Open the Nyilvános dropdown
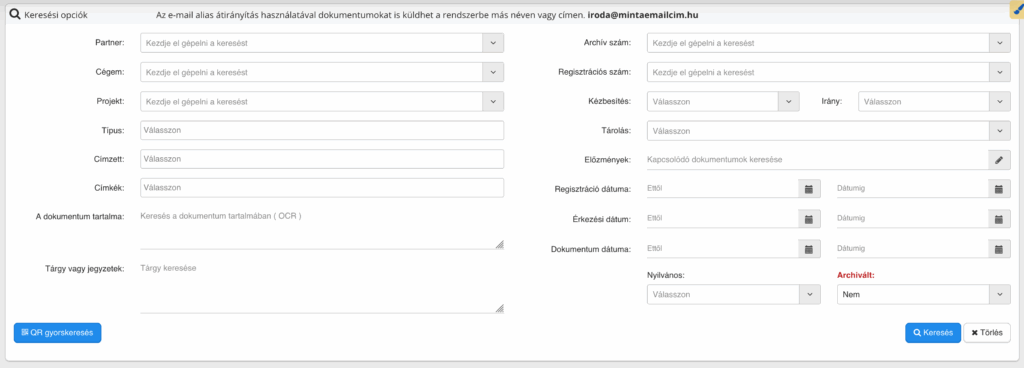1024x368 pixels. coord(734,294)
